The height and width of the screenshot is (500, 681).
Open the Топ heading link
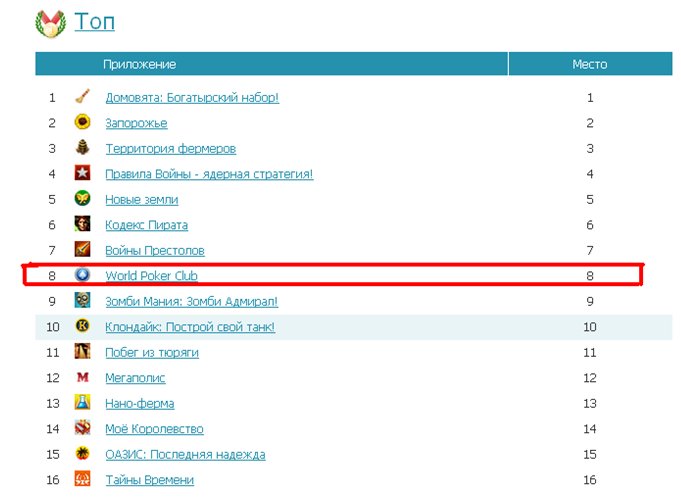tap(95, 21)
